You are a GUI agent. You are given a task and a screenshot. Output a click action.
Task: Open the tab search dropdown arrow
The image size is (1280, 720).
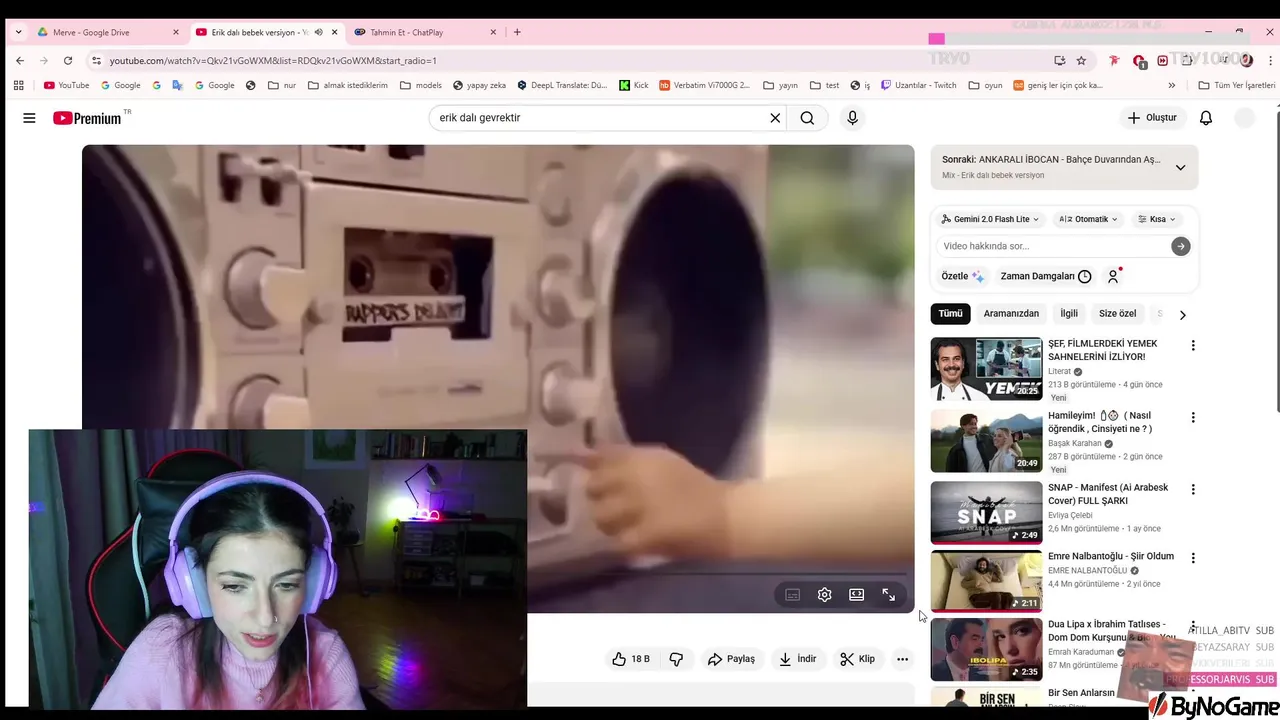click(18, 32)
